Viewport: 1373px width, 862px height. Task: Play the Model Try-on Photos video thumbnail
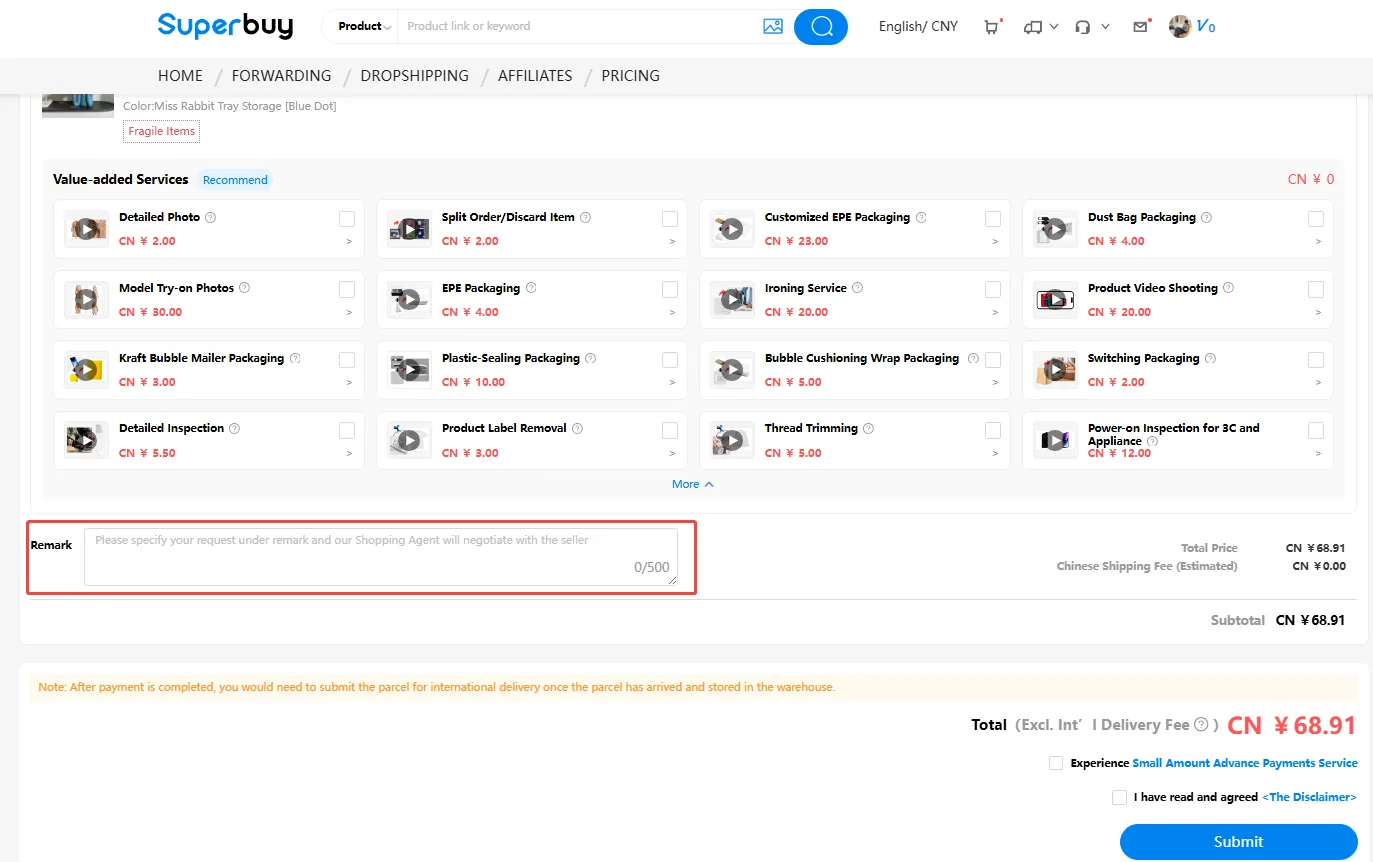[86, 300]
